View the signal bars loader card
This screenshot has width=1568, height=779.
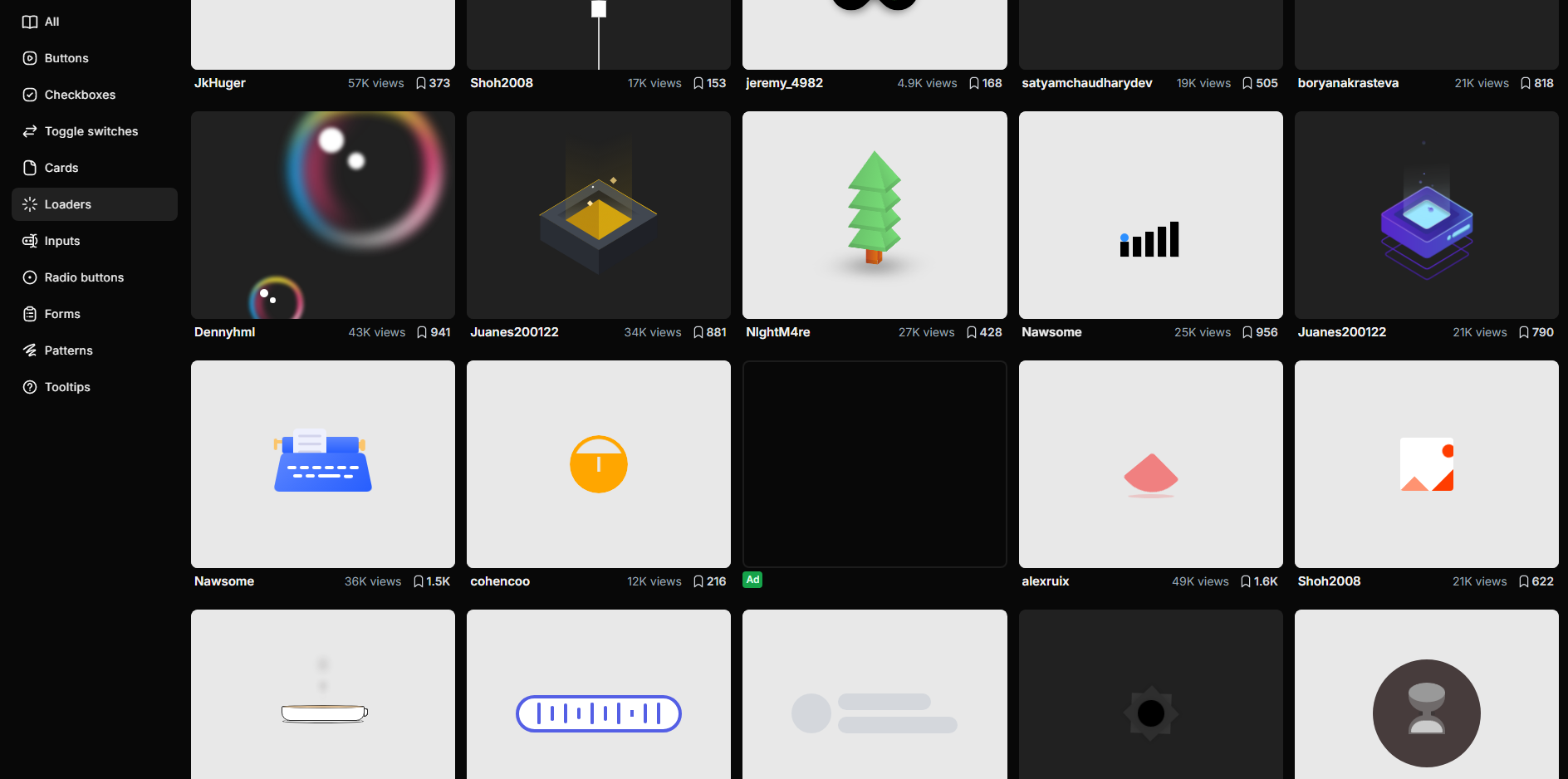(x=1150, y=215)
